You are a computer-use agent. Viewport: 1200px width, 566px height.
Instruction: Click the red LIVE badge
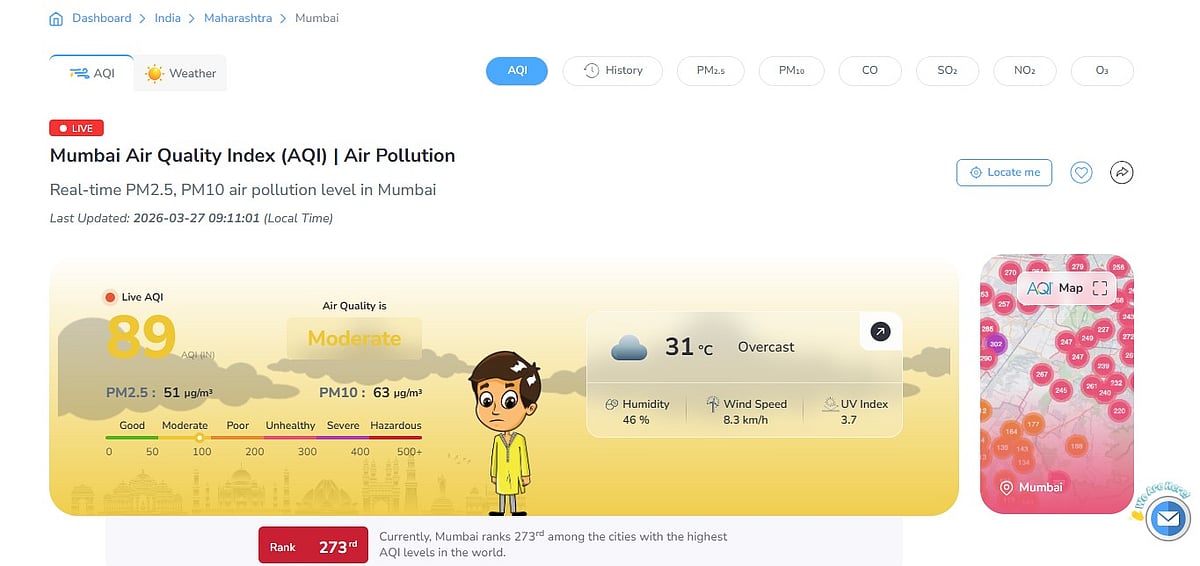point(76,128)
